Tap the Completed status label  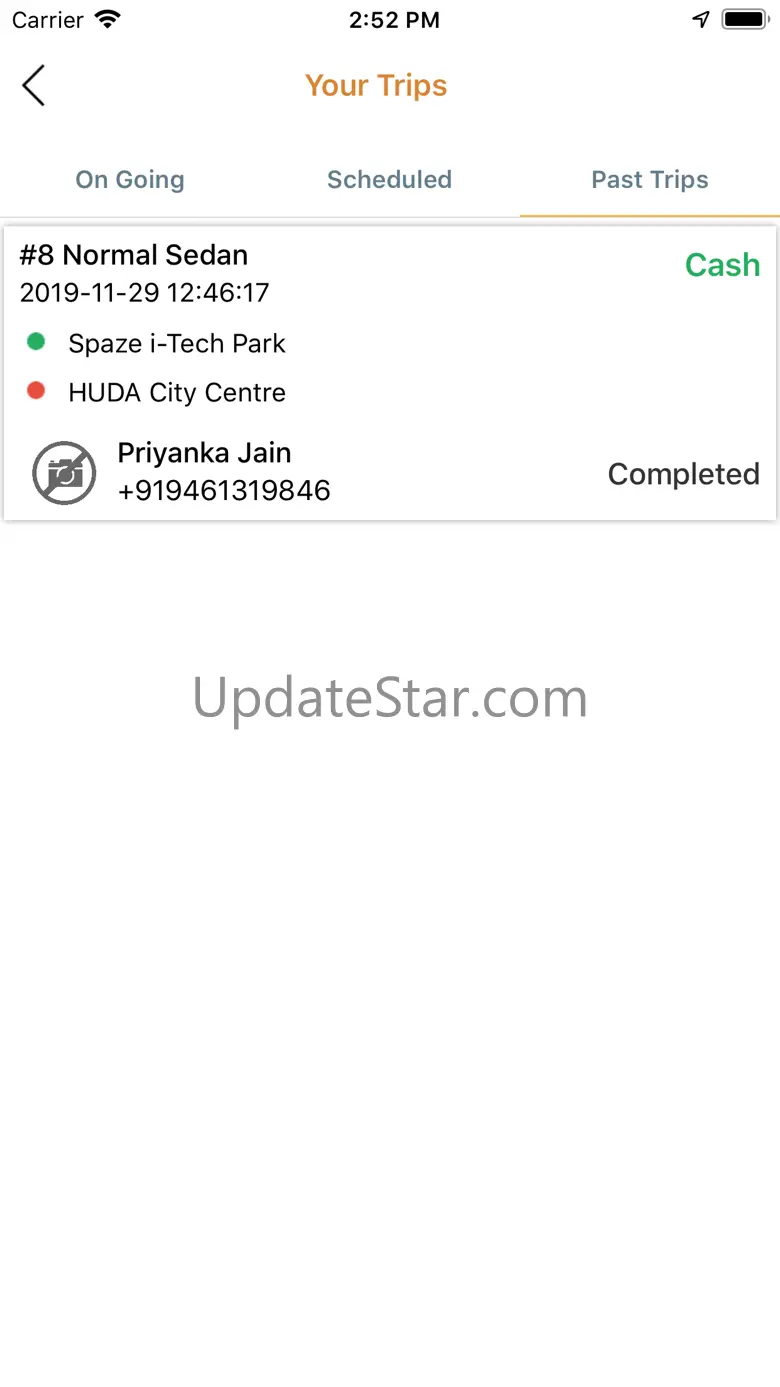coord(684,474)
